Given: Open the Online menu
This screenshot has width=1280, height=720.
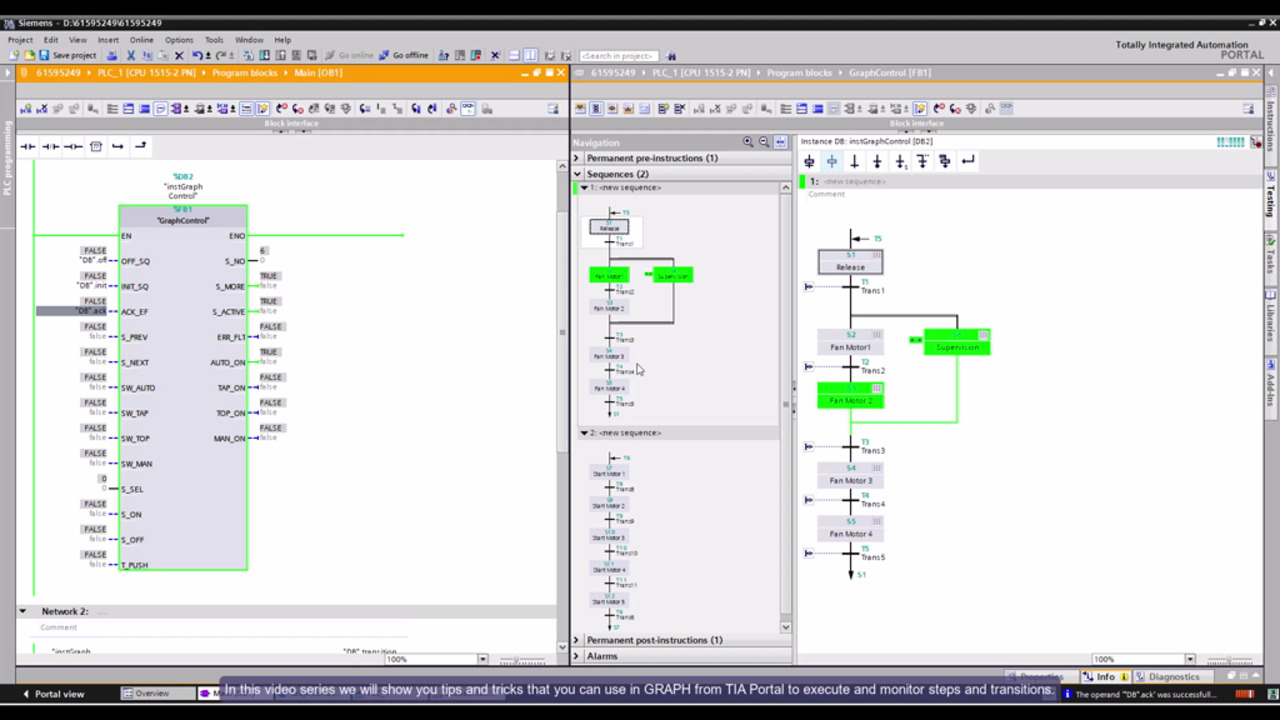Looking at the screenshot, I should tap(141, 40).
